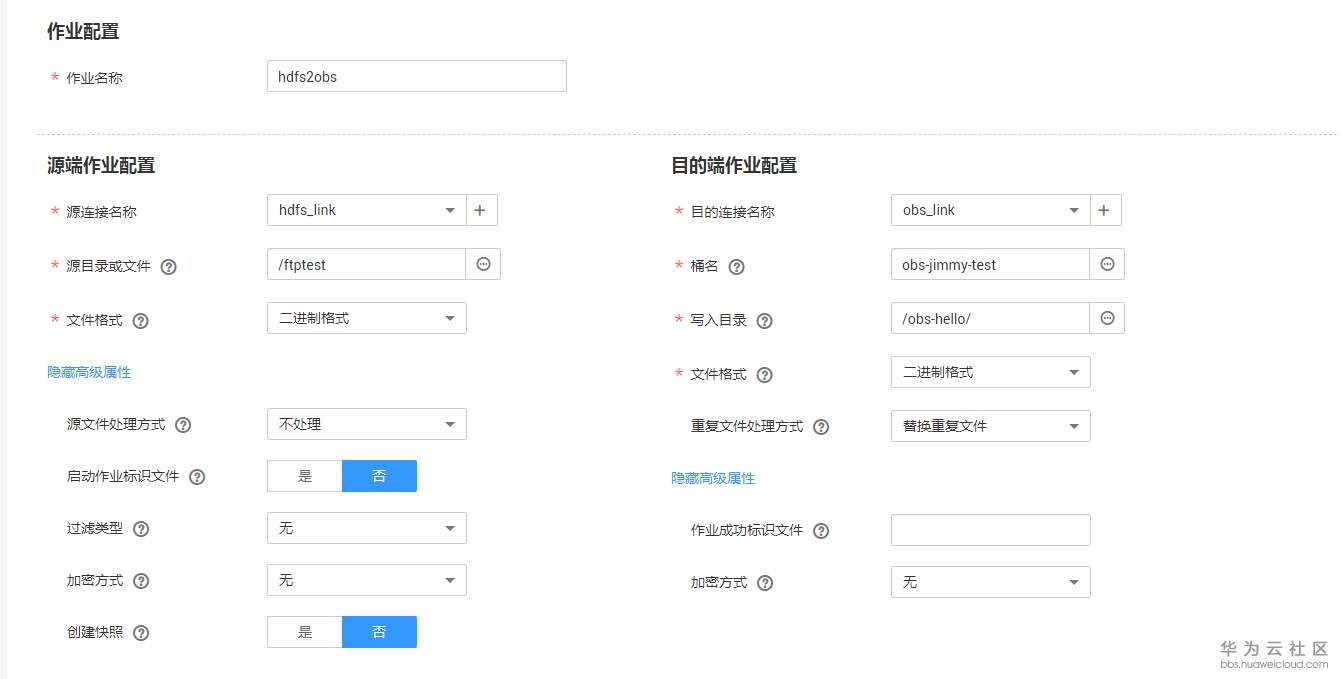The height and width of the screenshot is (679, 1342).
Task: Collapse destination advanced attributes link
Action: [x=713, y=478]
